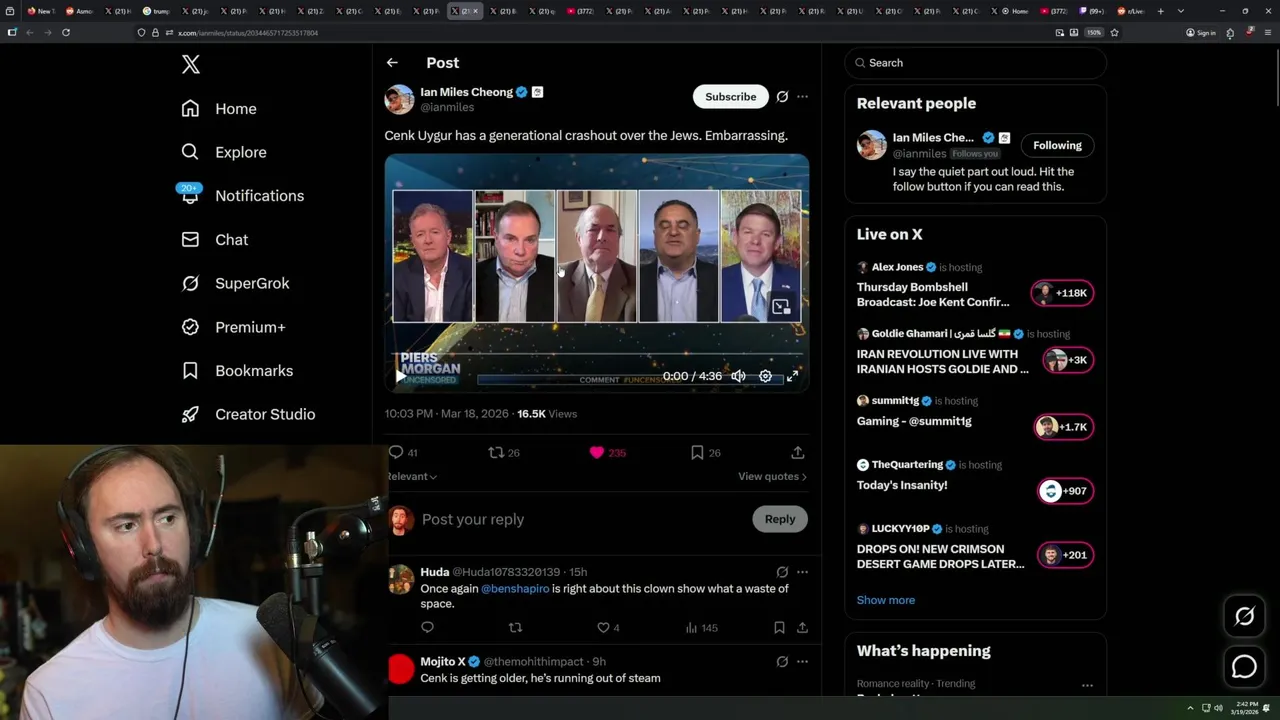Click the Subscribe button
Viewport: 1280px width, 720px height.
(x=731, y=97)
